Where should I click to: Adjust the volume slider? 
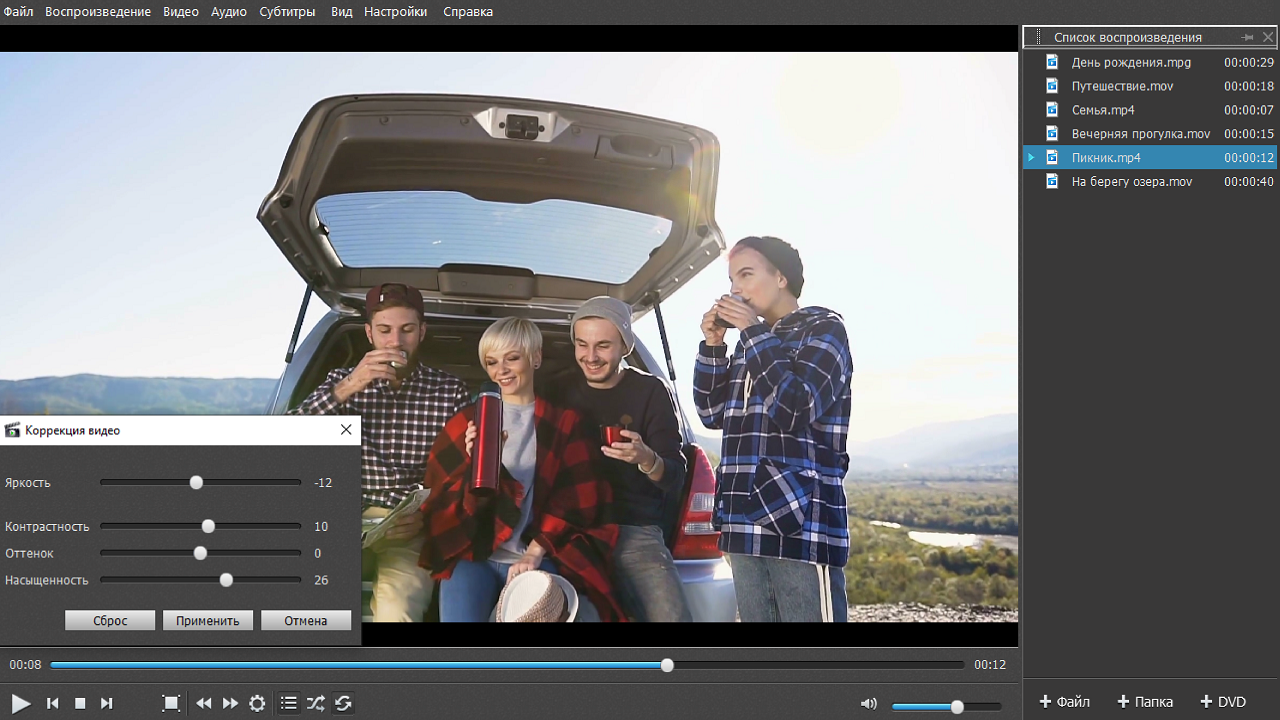point(946,707)
